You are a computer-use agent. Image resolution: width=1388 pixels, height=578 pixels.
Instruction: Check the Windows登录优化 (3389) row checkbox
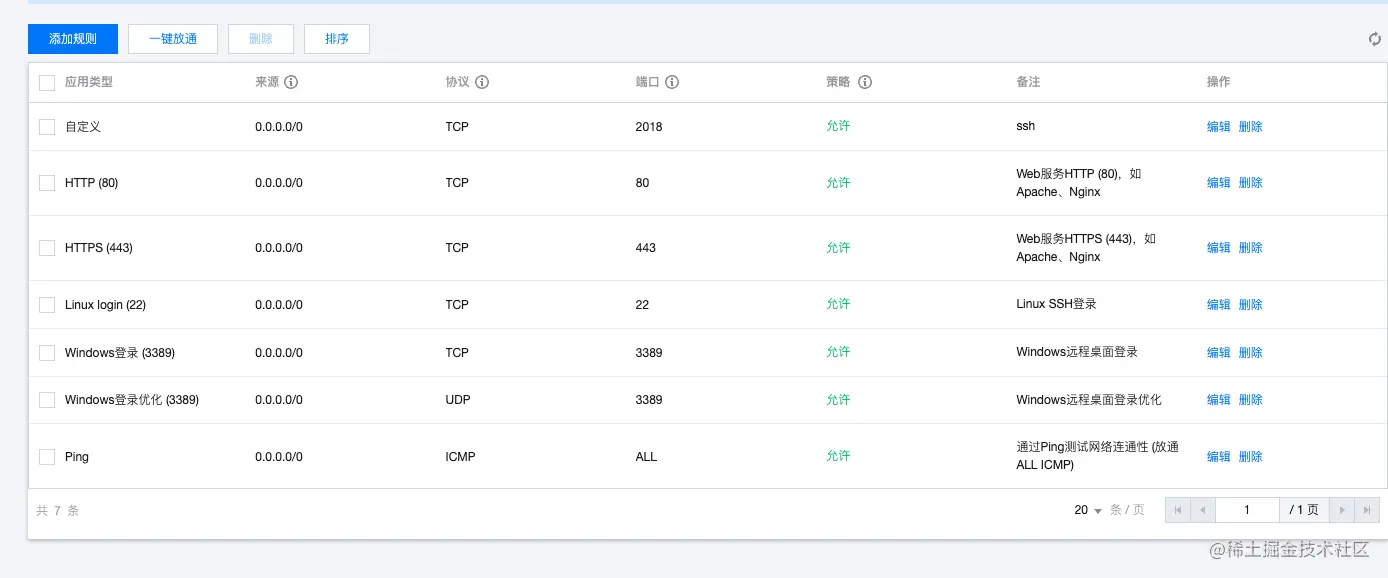47,400
